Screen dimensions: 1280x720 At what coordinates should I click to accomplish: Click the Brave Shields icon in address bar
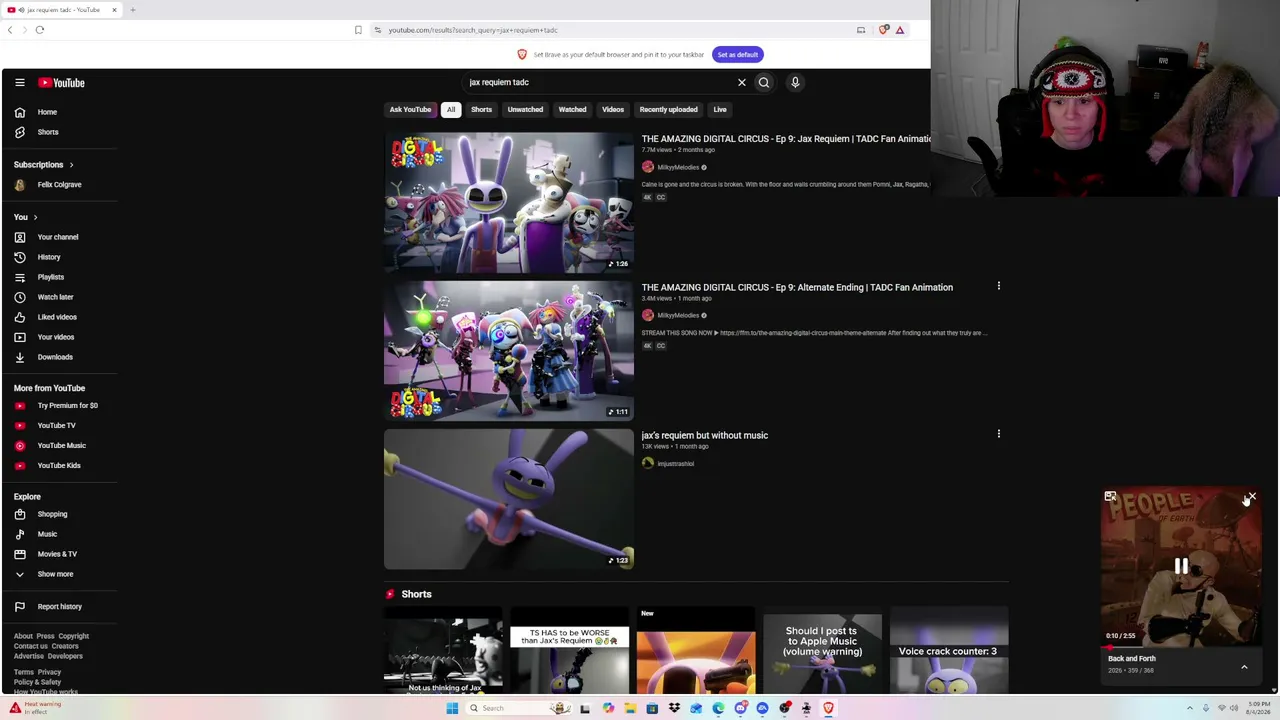click(883, 30)
